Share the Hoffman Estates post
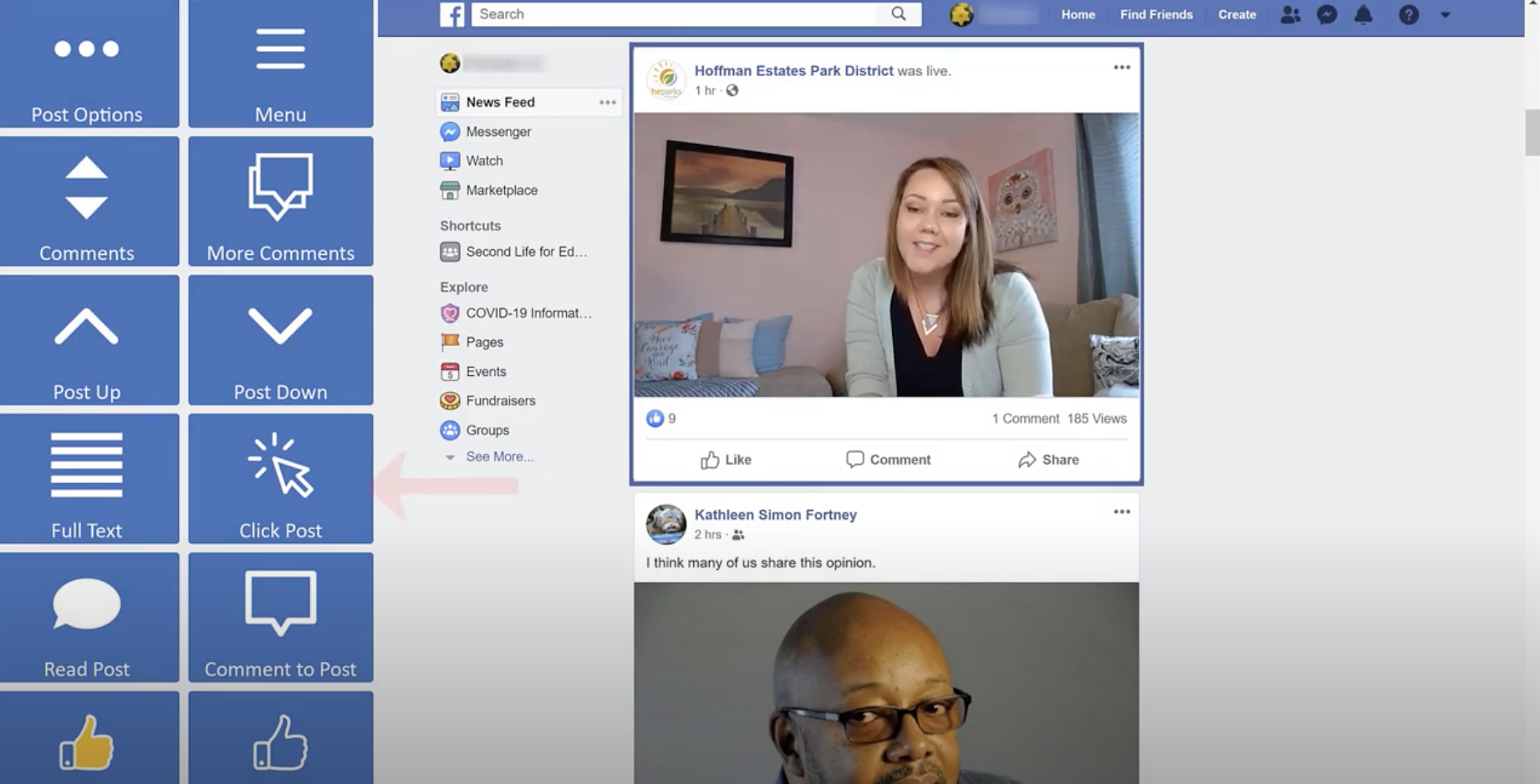The image size is (1540, 784). (1048, 460)
